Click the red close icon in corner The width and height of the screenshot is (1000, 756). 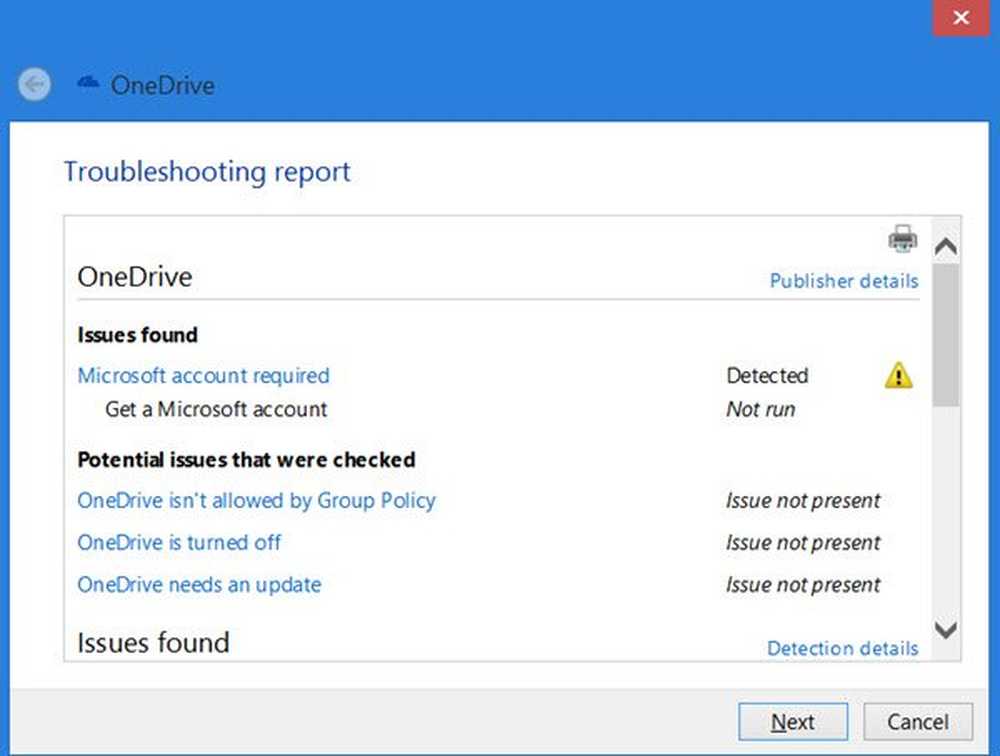[x=959, y=17]
